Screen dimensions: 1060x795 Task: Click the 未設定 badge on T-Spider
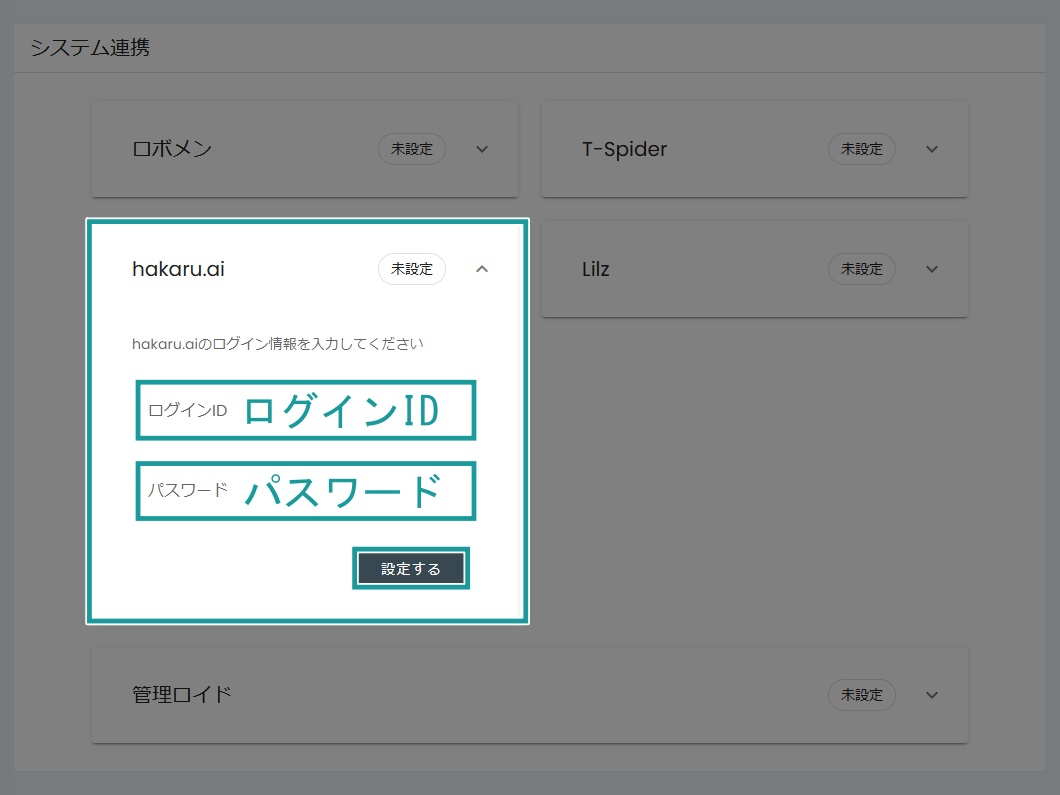(862, 149)
